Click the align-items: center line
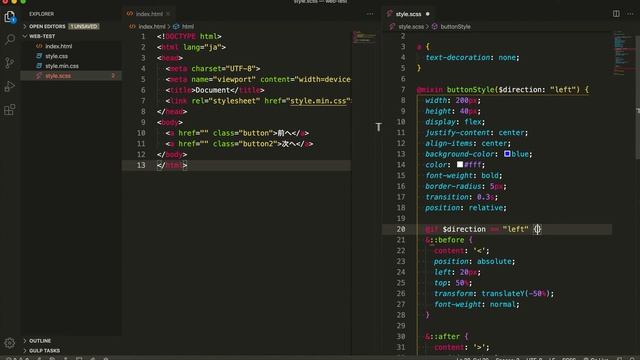640x360 pixels. pyautogui.click(x=468, y=143)
